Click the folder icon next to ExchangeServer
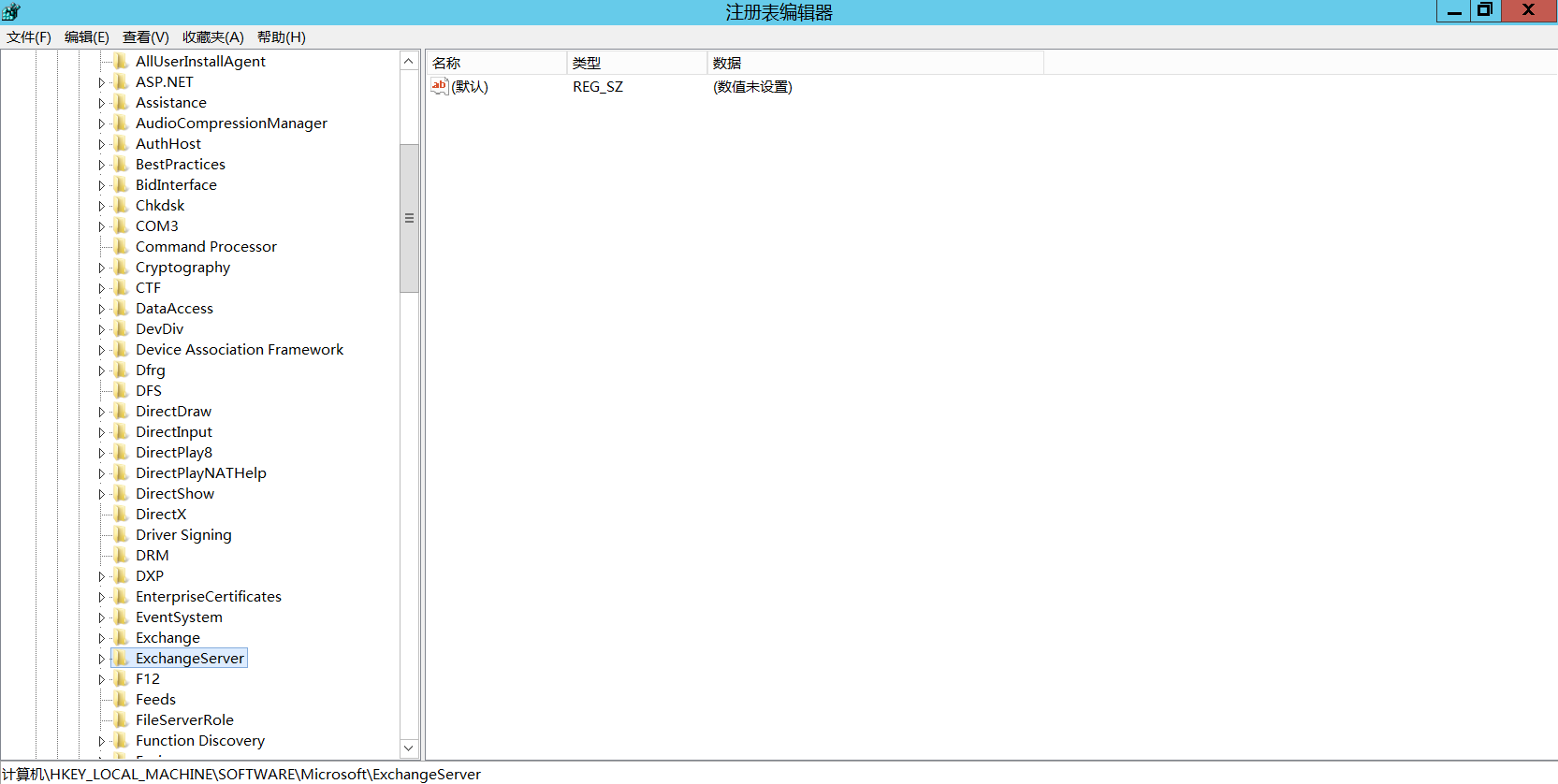The width and height of the screenshot is (1558, 784). click(x=122, y=659)
